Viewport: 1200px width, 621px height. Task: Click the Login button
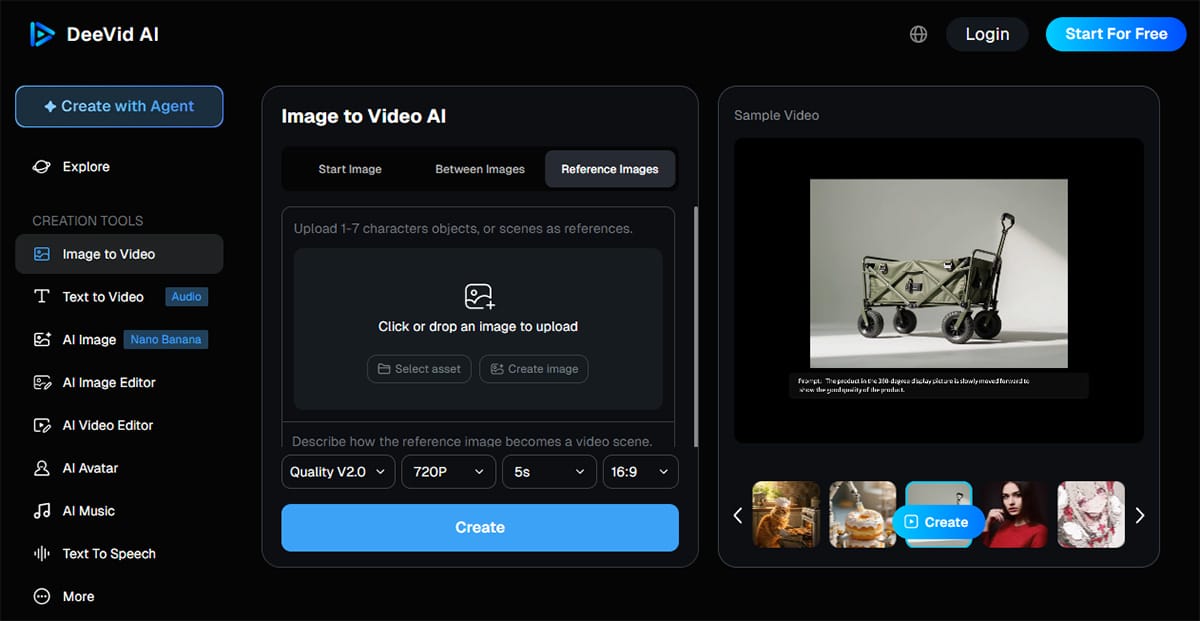click(987, 34)
